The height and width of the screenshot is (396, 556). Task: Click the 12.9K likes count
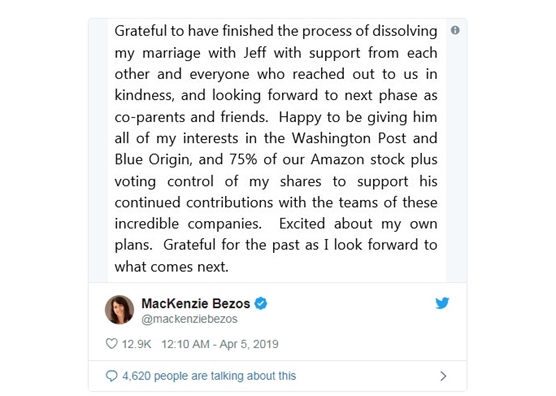pos(137,344)
